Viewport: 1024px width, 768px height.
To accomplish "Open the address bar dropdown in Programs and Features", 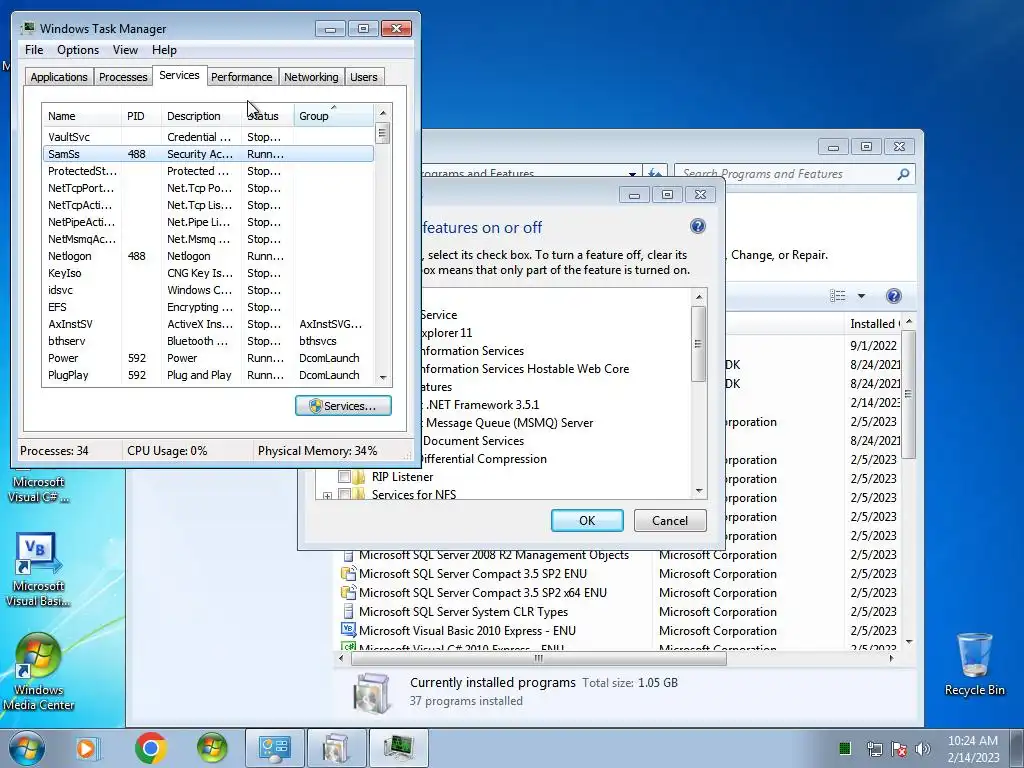I will point(632,174).
